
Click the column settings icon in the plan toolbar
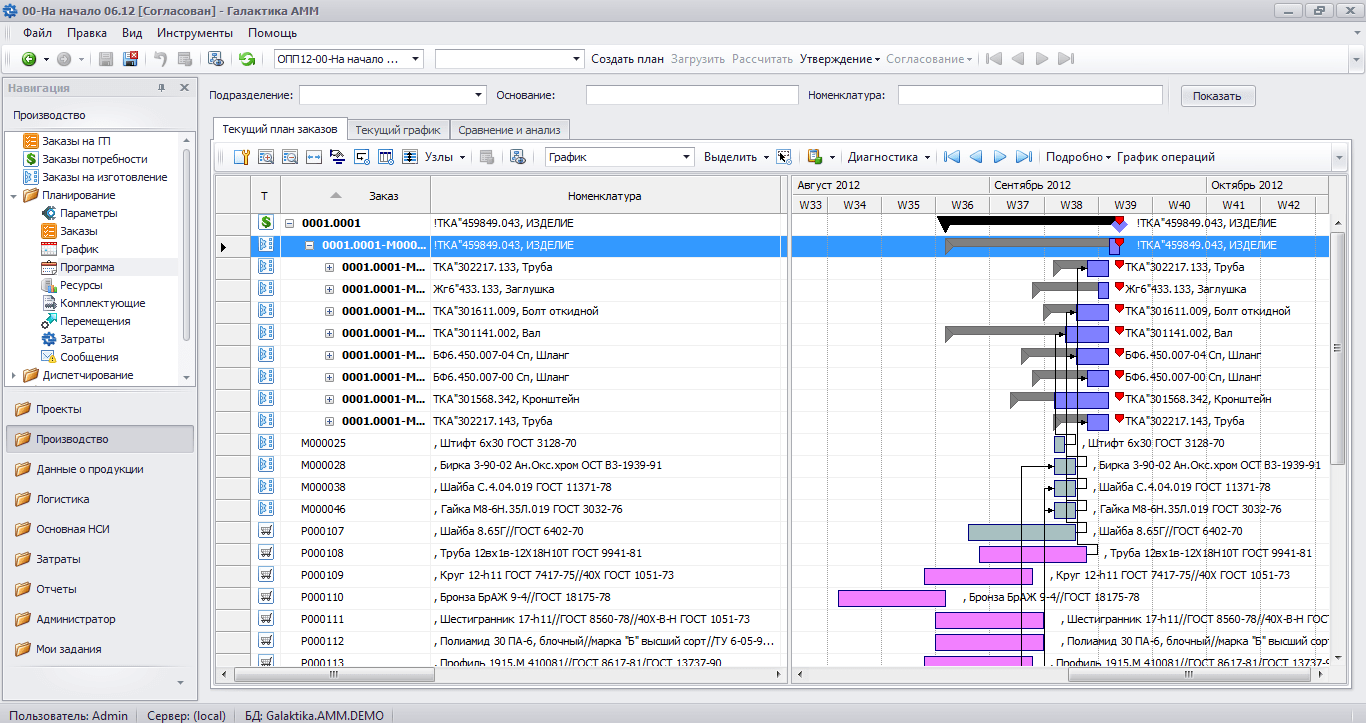385,157
